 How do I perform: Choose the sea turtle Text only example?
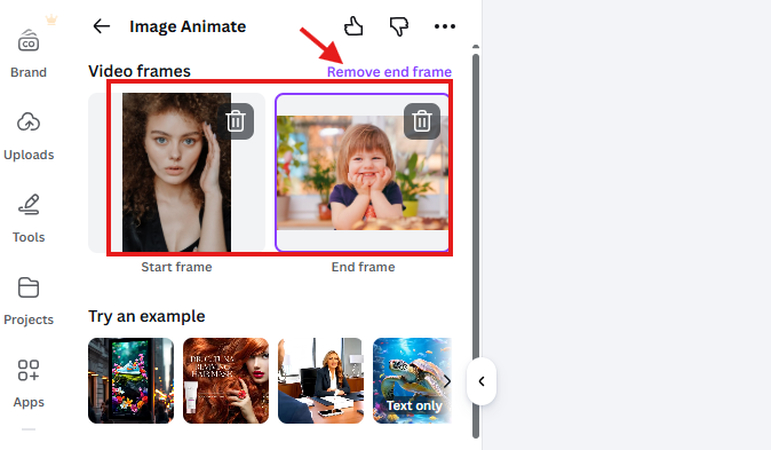pos(412,381)
